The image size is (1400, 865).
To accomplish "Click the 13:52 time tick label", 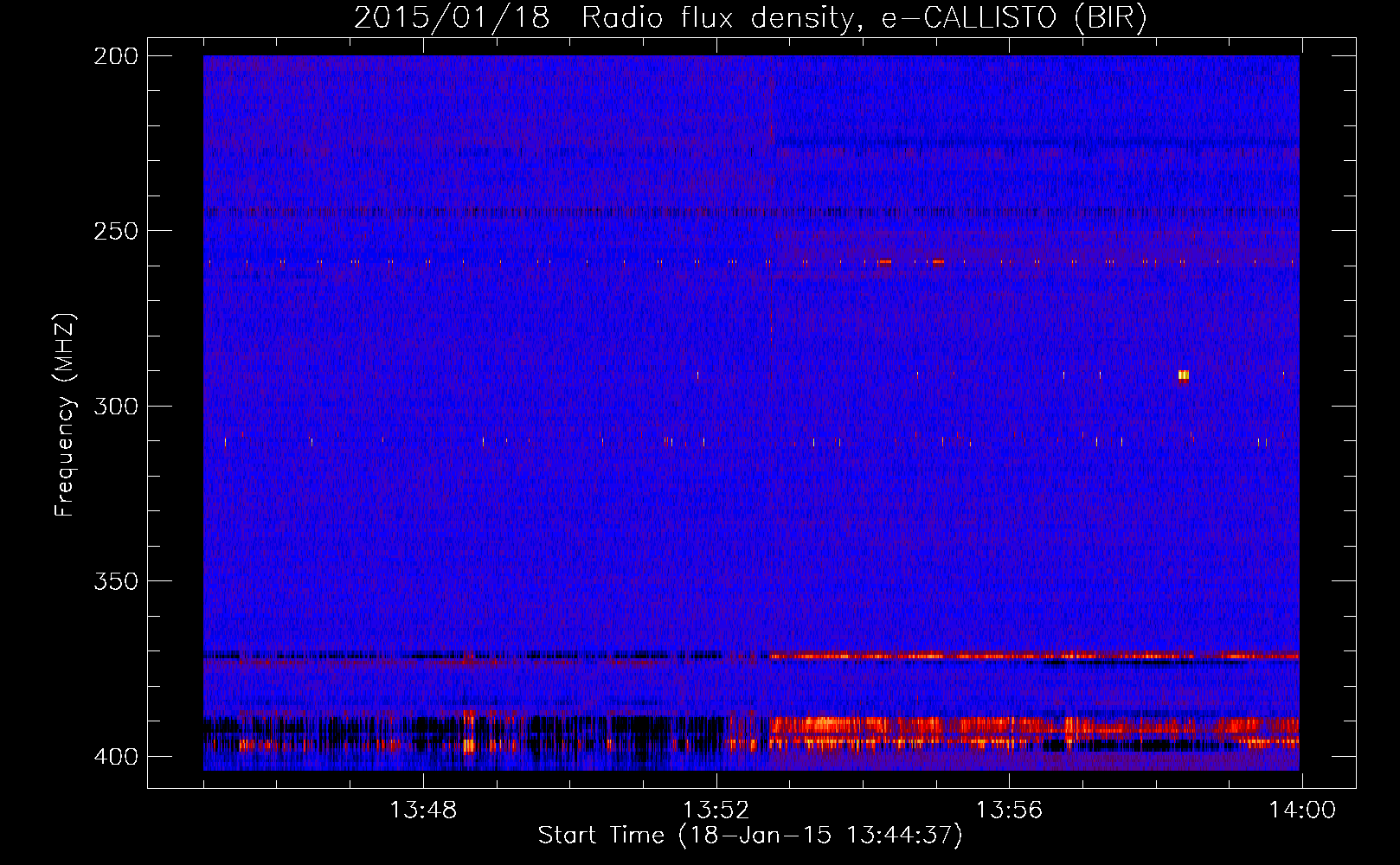I will (716, 811).
